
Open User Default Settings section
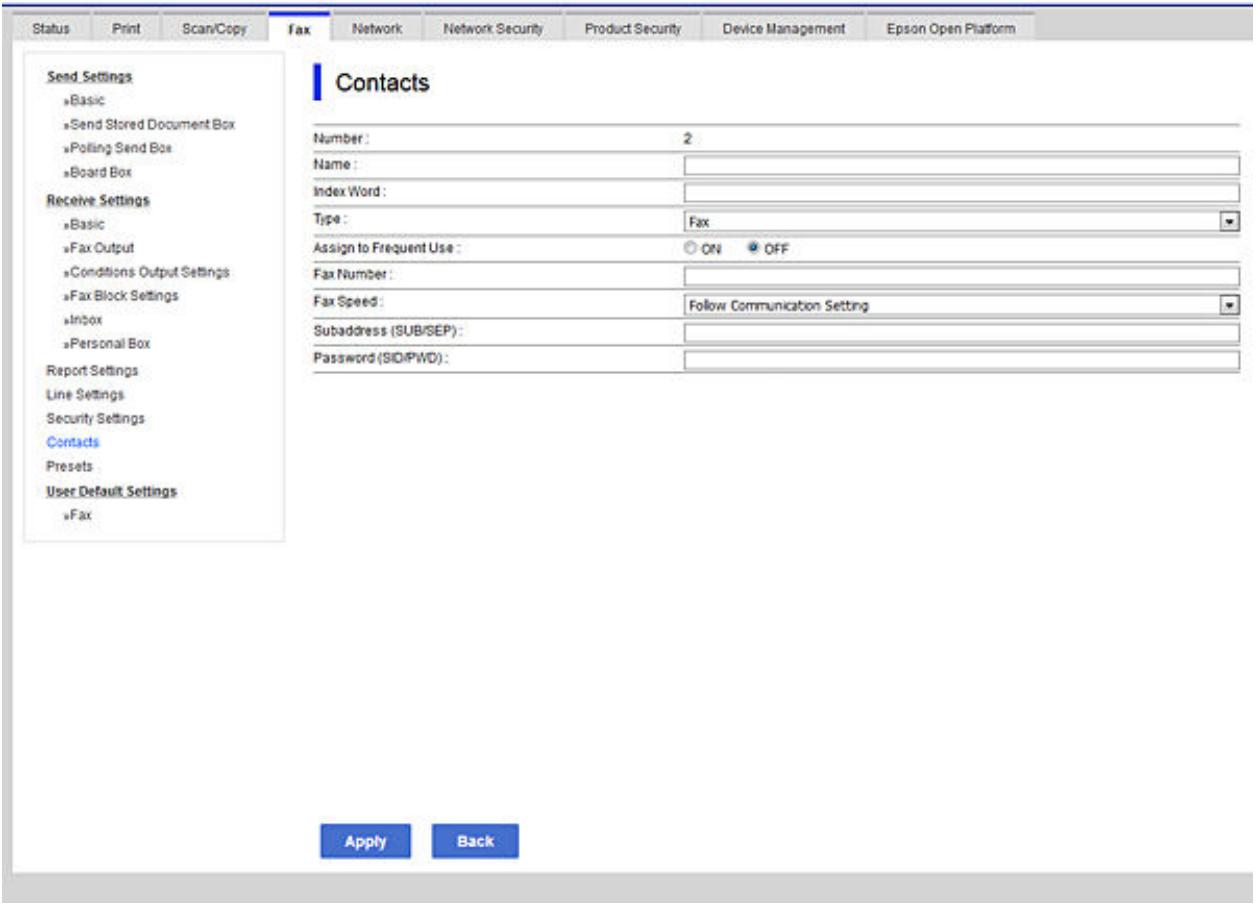112,492
